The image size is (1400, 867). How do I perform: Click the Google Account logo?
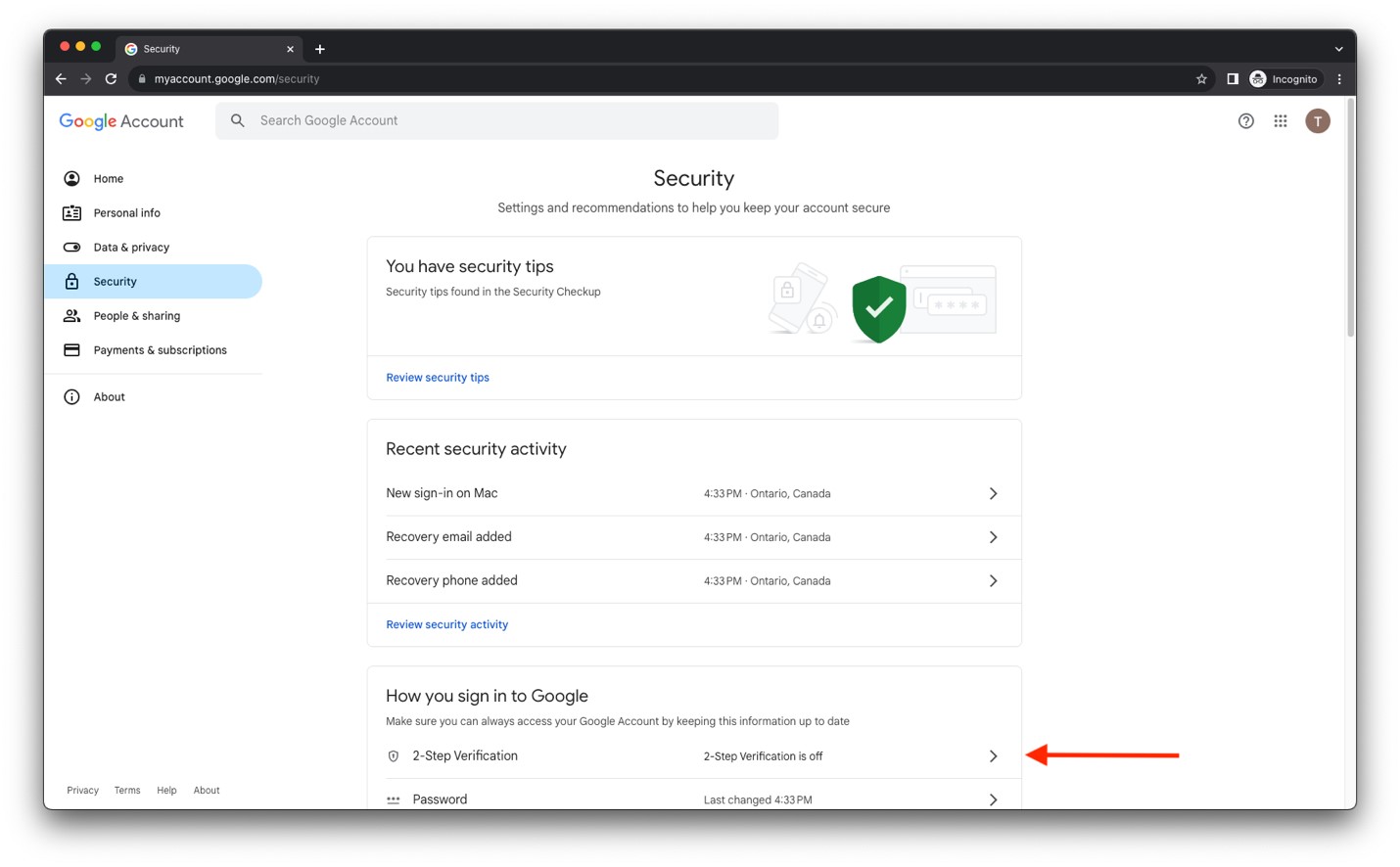[121, 121]
